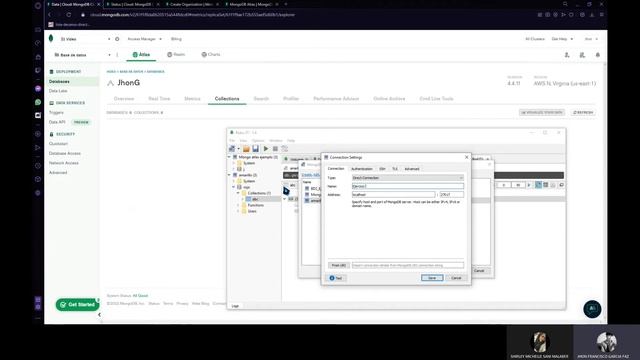Screen dimensions: 640x360
Task: Switch to the TLS tab in Connection Settings
Action: [395, 169]
